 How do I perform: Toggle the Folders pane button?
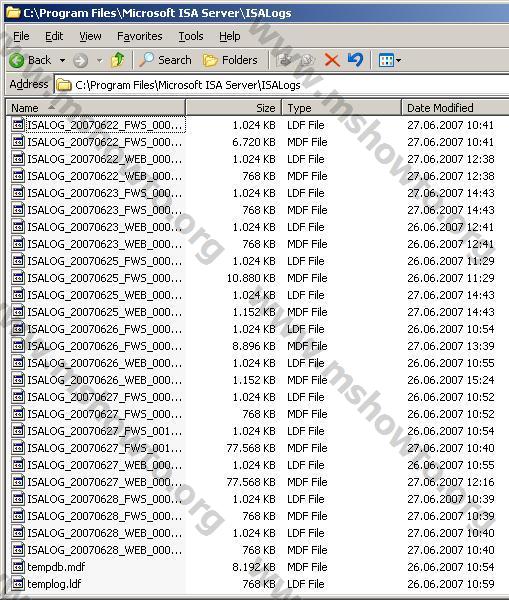(230, 60)
